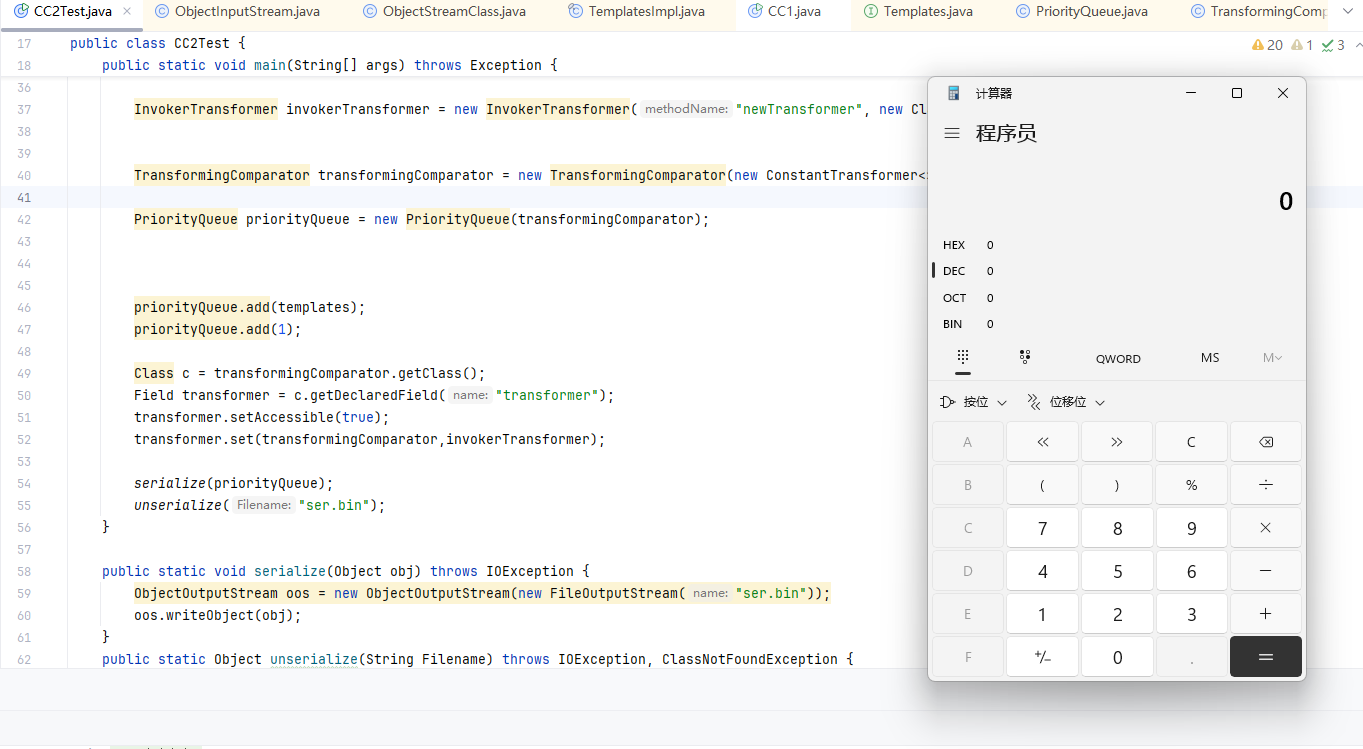Click the subtract − key
The height and width of the screenshot is (749, 1363).
click(x=1266, y=571)
